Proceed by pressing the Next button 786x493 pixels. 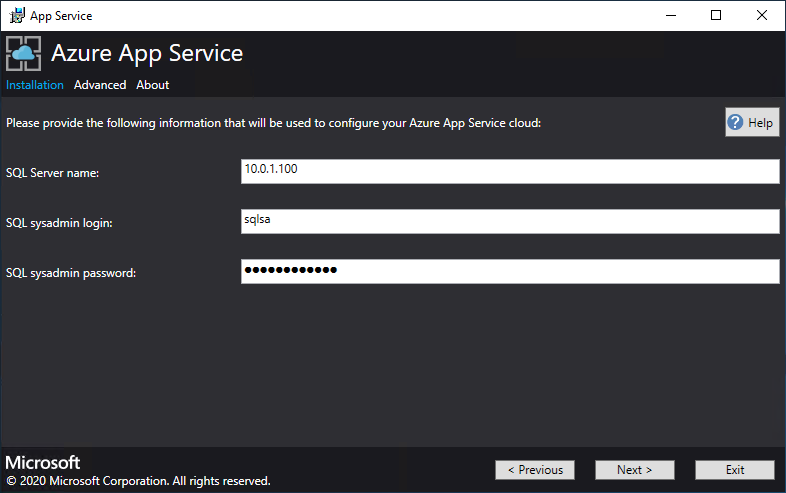pos(635,470)
